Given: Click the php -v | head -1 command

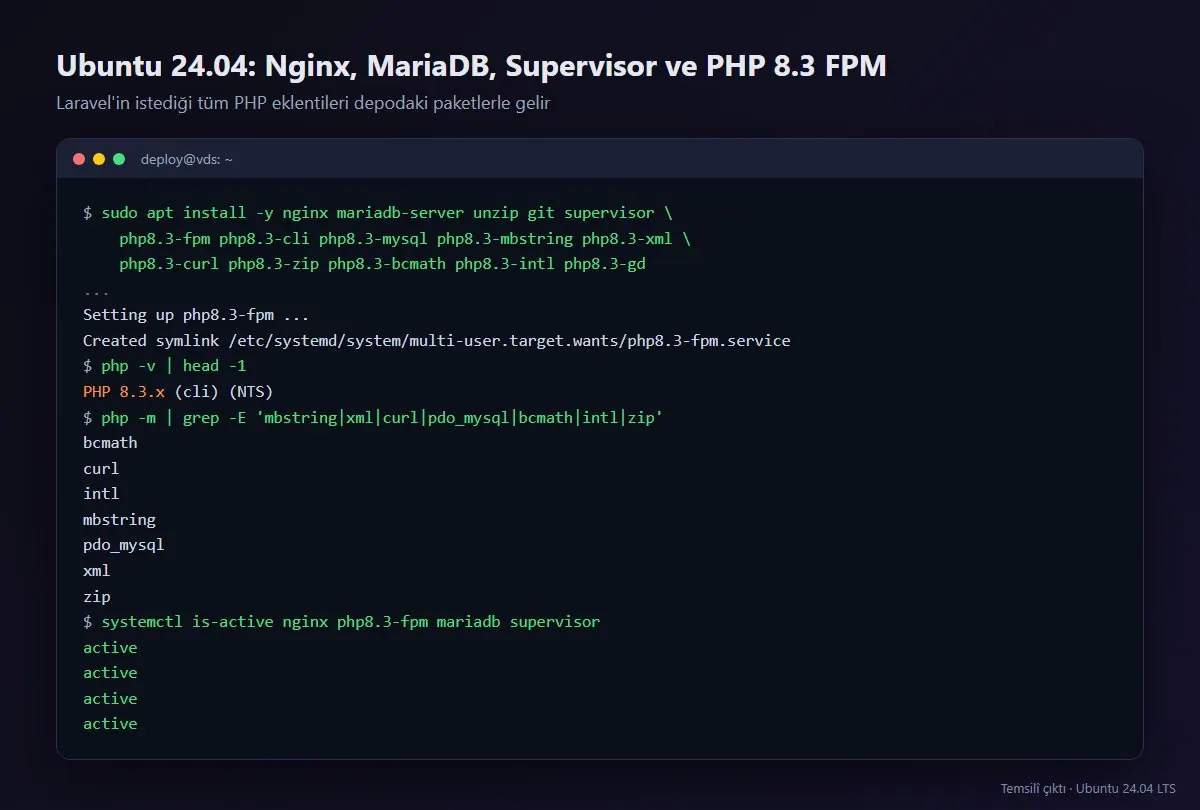Looking at the screenshot, I should click(165, 366).
